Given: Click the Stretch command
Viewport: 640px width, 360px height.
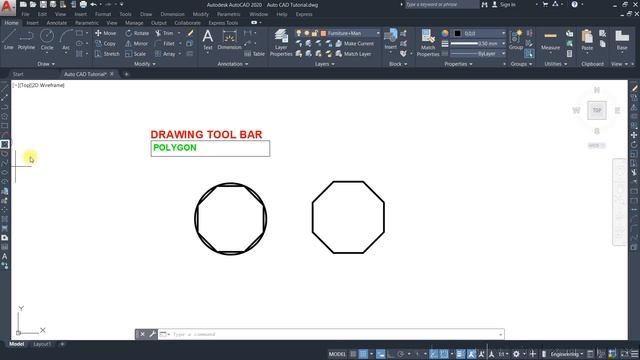Looking at the screenshot, I should pyautogui.click(x=107, y=54).
